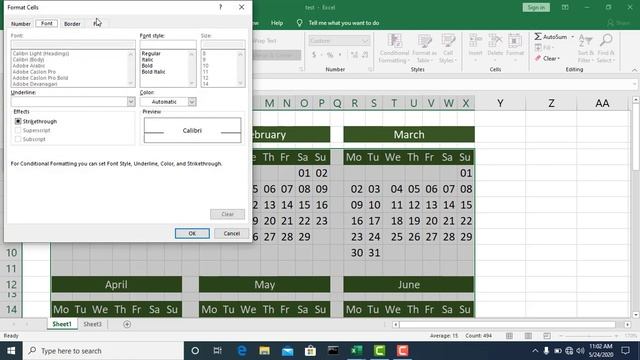Click Delete cells icon in Excel ribbon
Viewport: 640px width, 360px height.
[495, 41]
